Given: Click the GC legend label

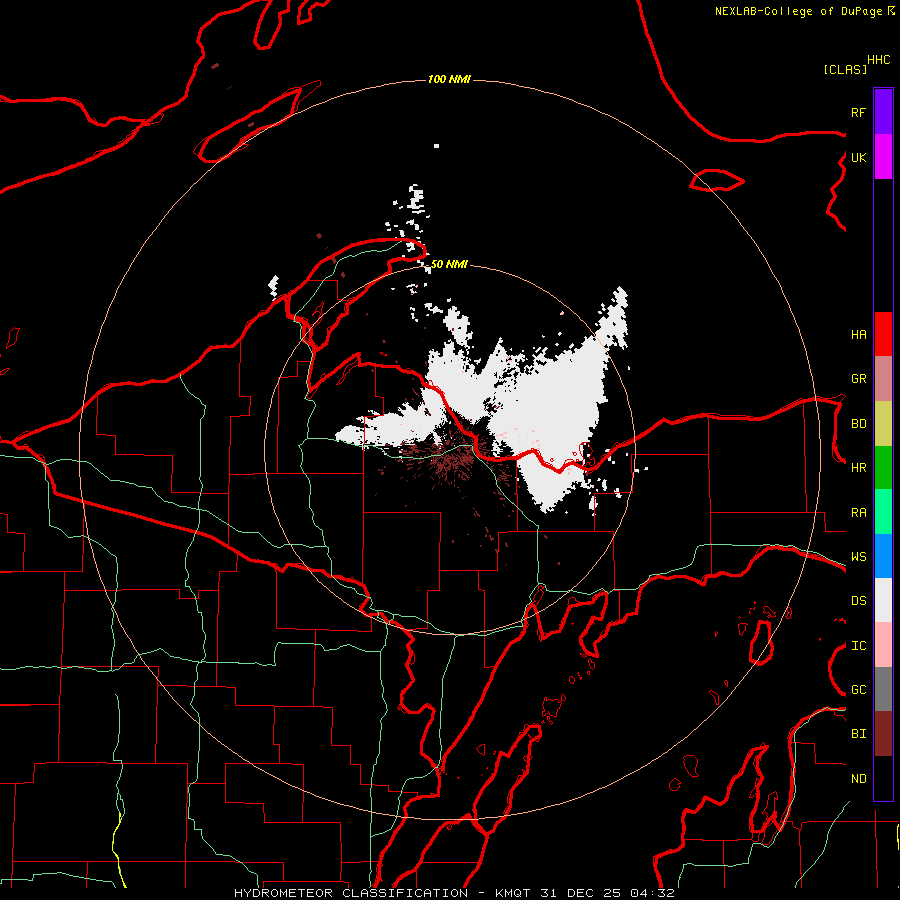Looking at the screenshot, I should (x=858, y=690).
